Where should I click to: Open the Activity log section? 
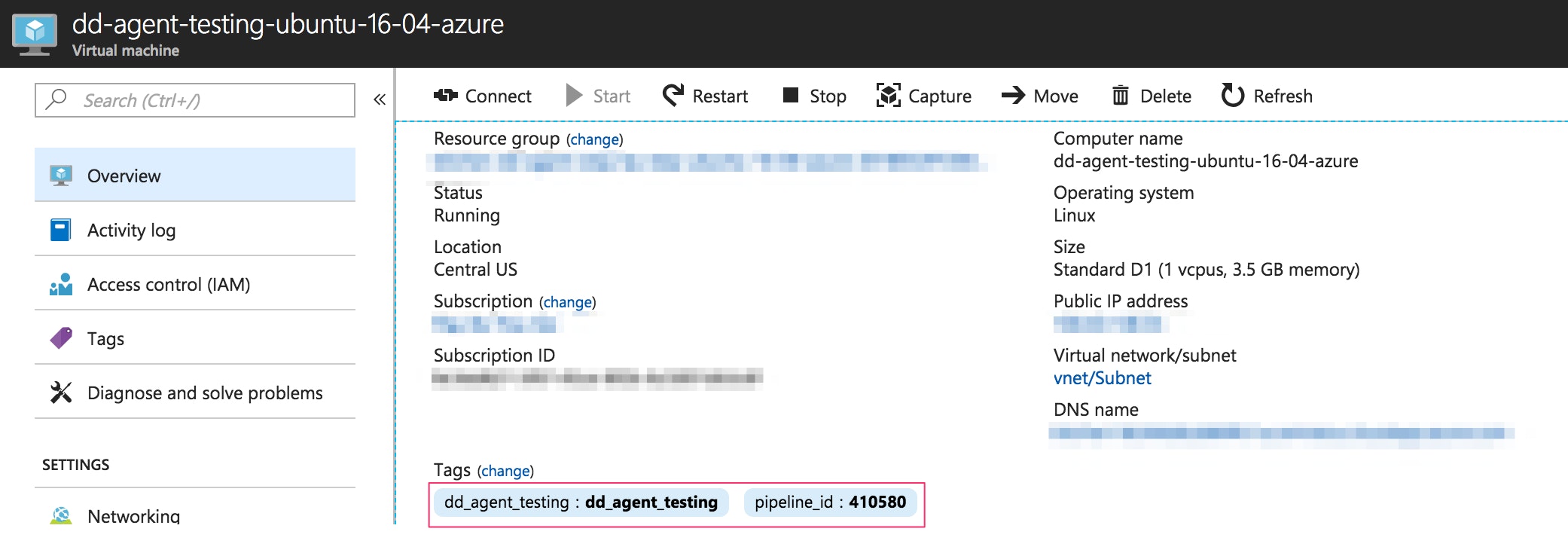(131, 230)
